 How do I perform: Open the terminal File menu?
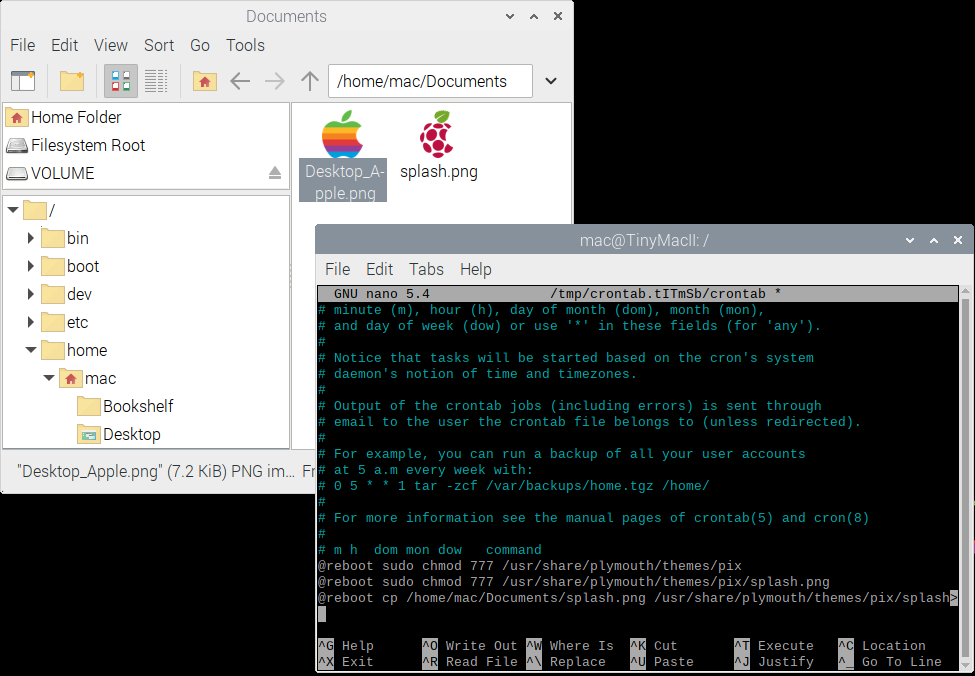tap(338, 269)
